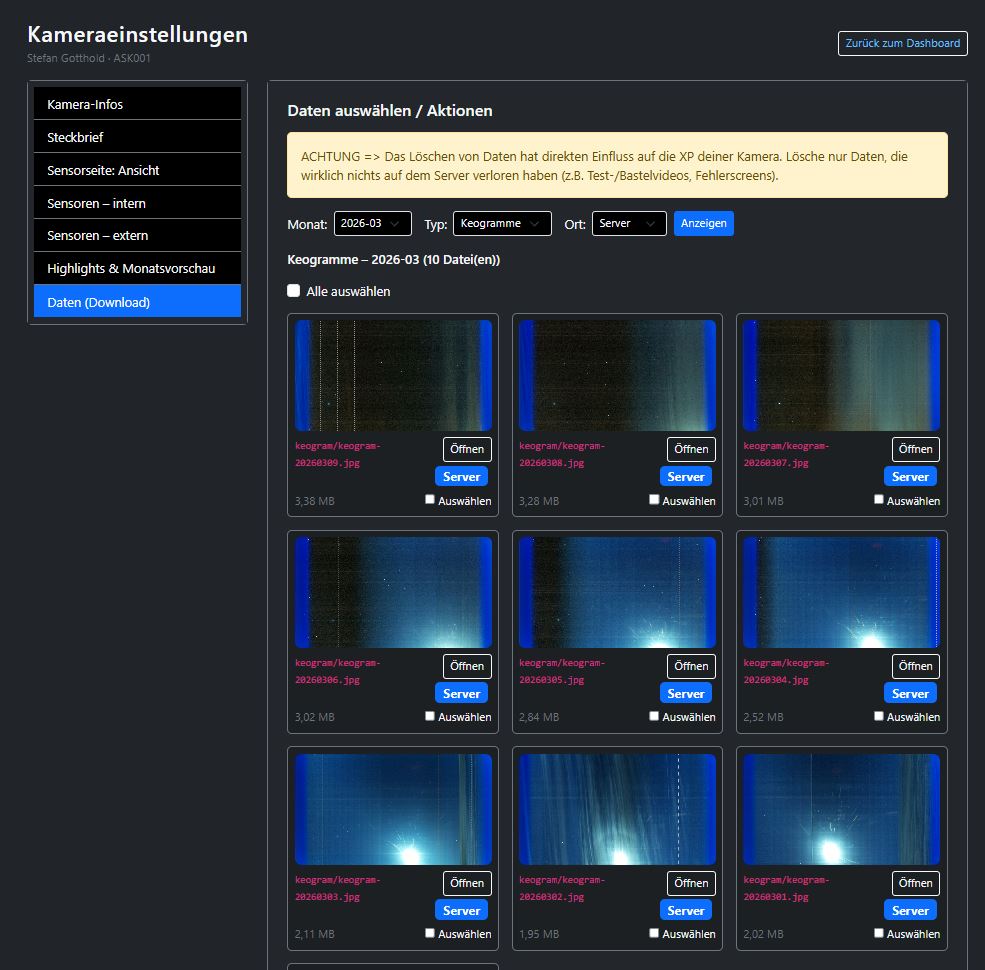Open Sensorseite: Ansicht in the sidebar
985x970 pixels.
[137, 169]
